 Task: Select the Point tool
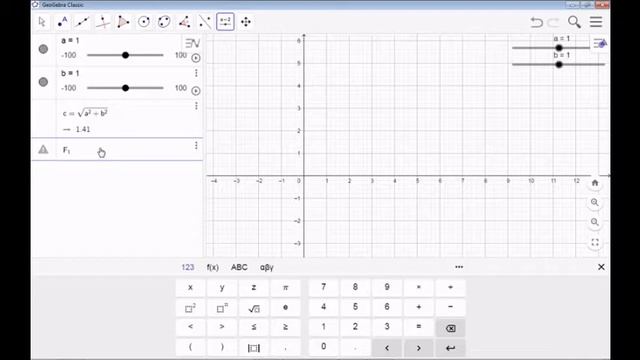pos(62,22)
